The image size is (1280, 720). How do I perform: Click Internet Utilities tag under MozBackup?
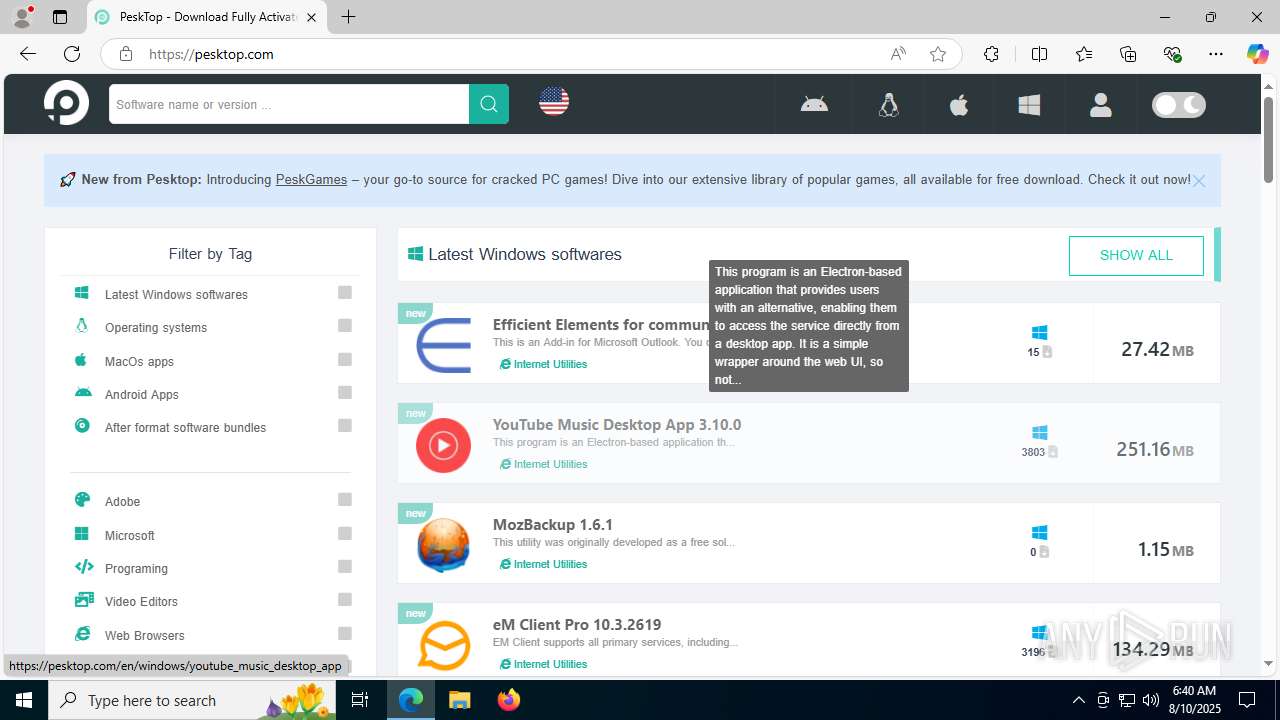point(543,564)
